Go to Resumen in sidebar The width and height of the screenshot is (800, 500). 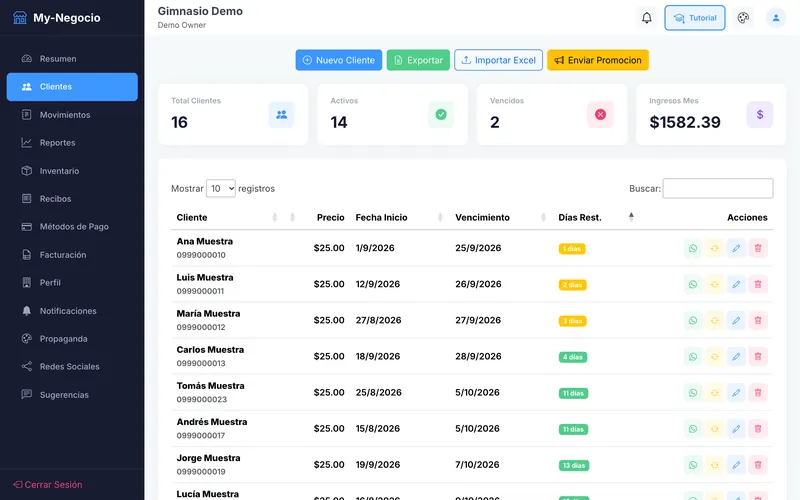[72, 59]
